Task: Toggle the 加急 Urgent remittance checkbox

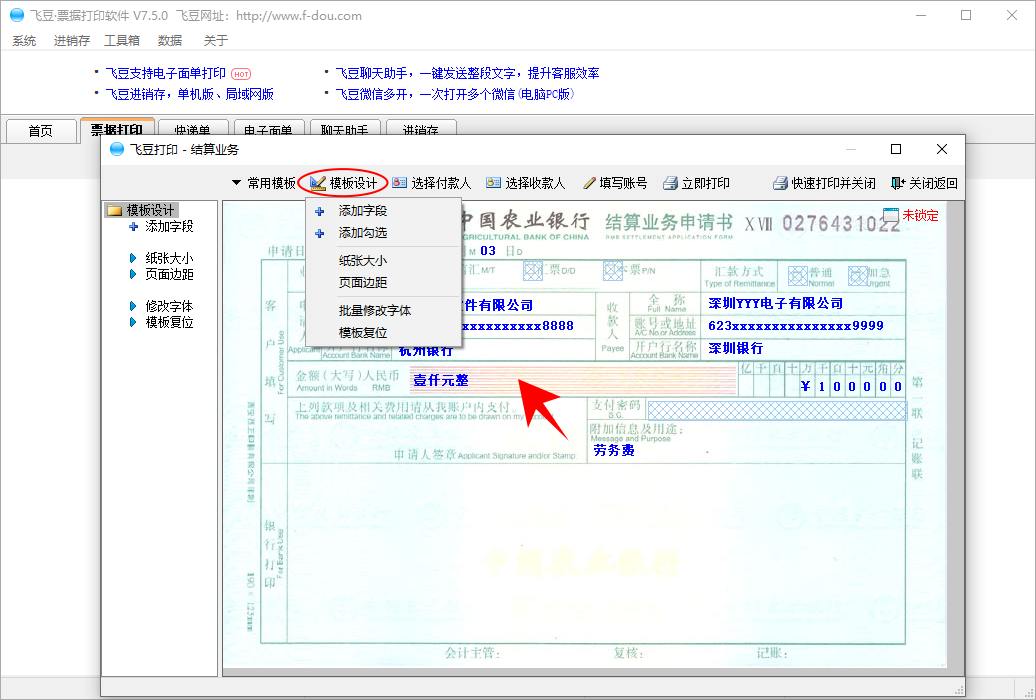Action: pos(858,276)
